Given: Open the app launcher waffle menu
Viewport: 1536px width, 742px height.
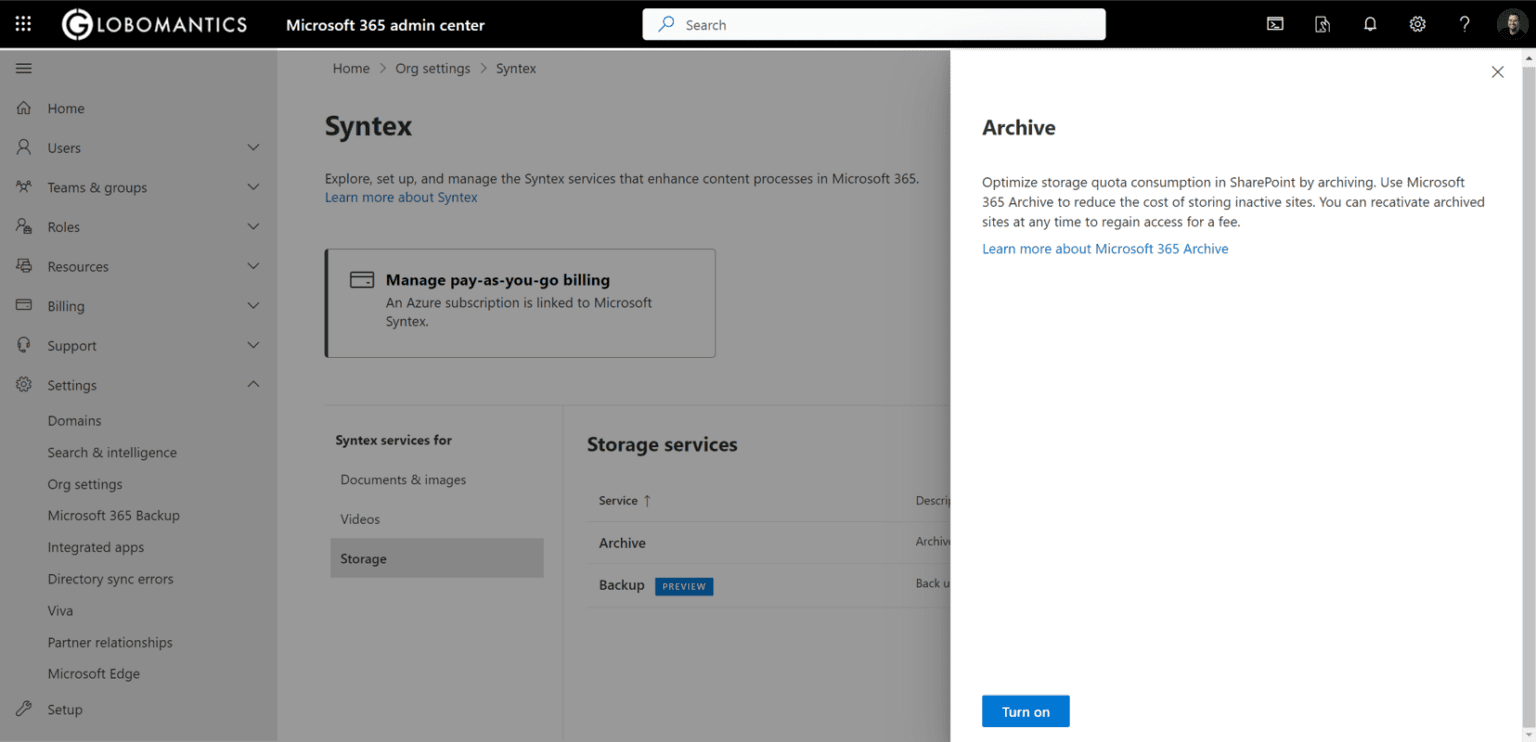Looking at the screenshot, I should click(22, 23).
